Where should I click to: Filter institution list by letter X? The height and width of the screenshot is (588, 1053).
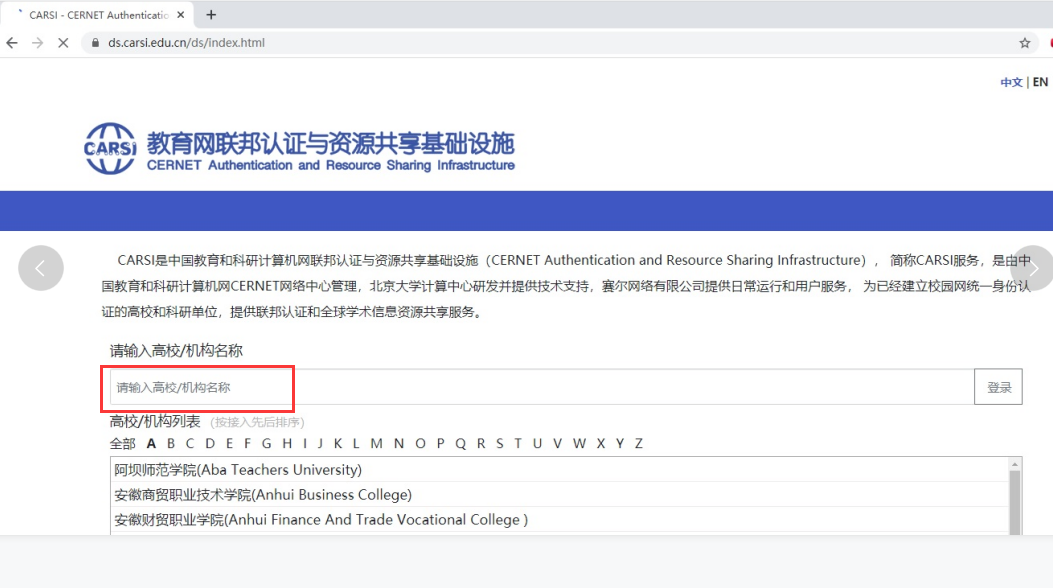tap(601, 444)
